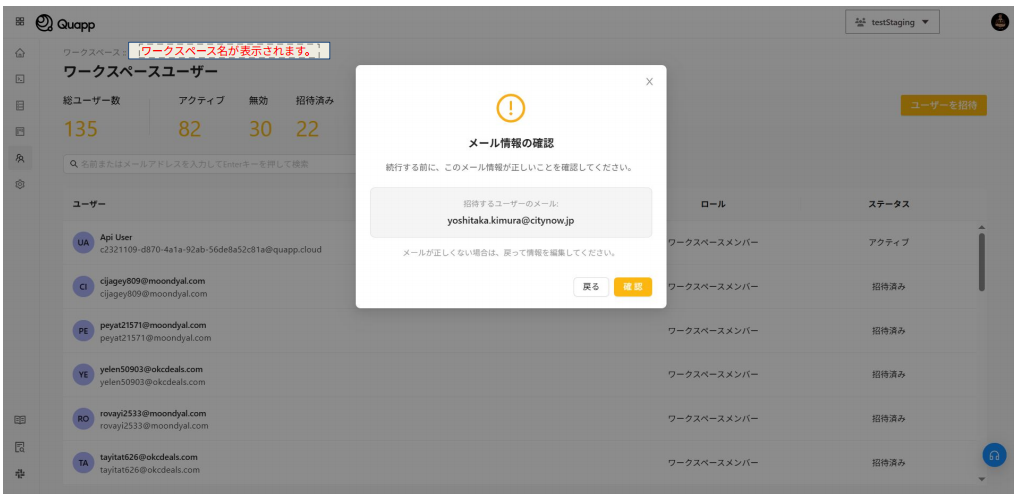
Task: Open the apps grid icon
Action: click(x=20, y=22)
